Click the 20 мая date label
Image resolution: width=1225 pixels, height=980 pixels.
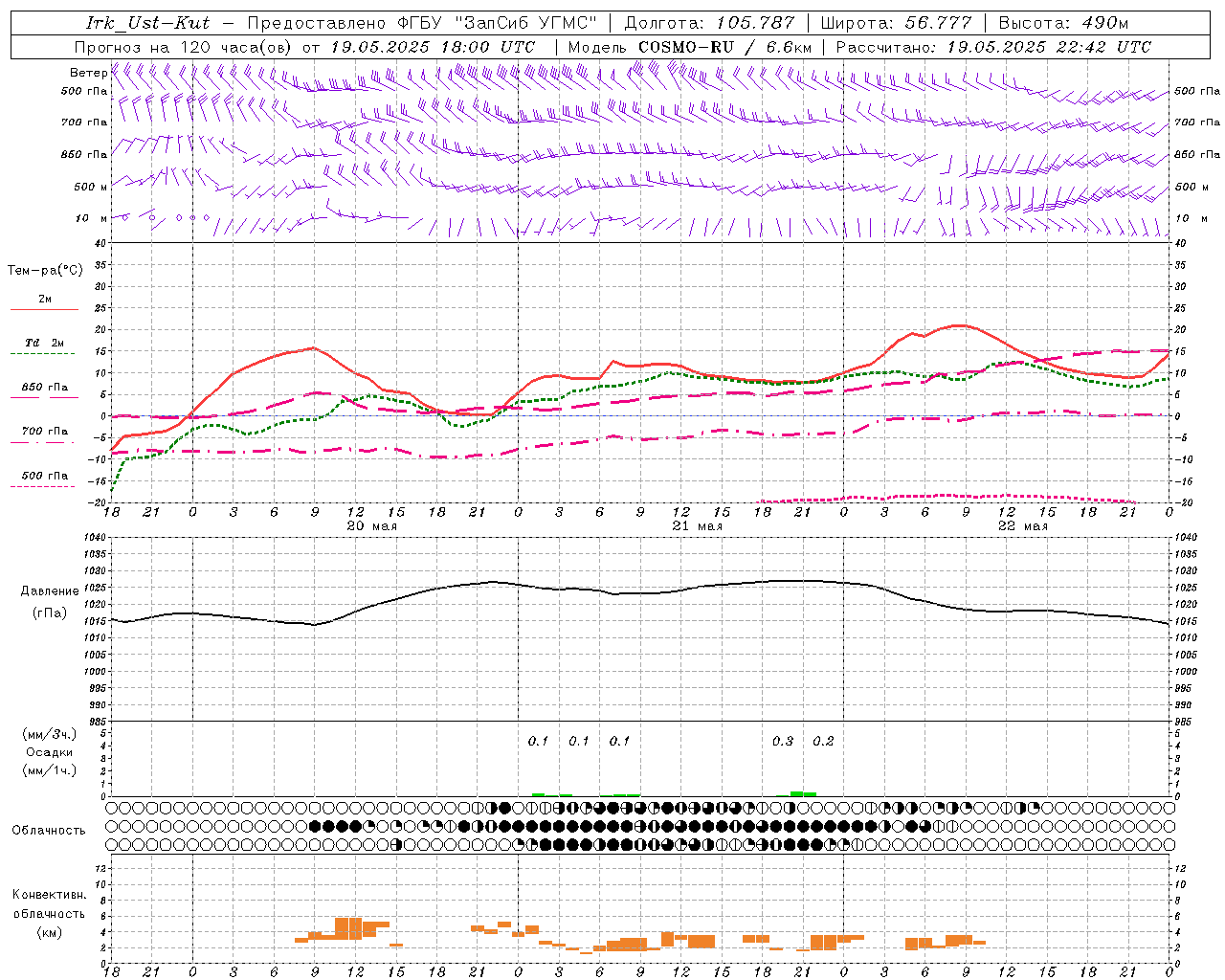pyautogui.click(x=371, y=525)
